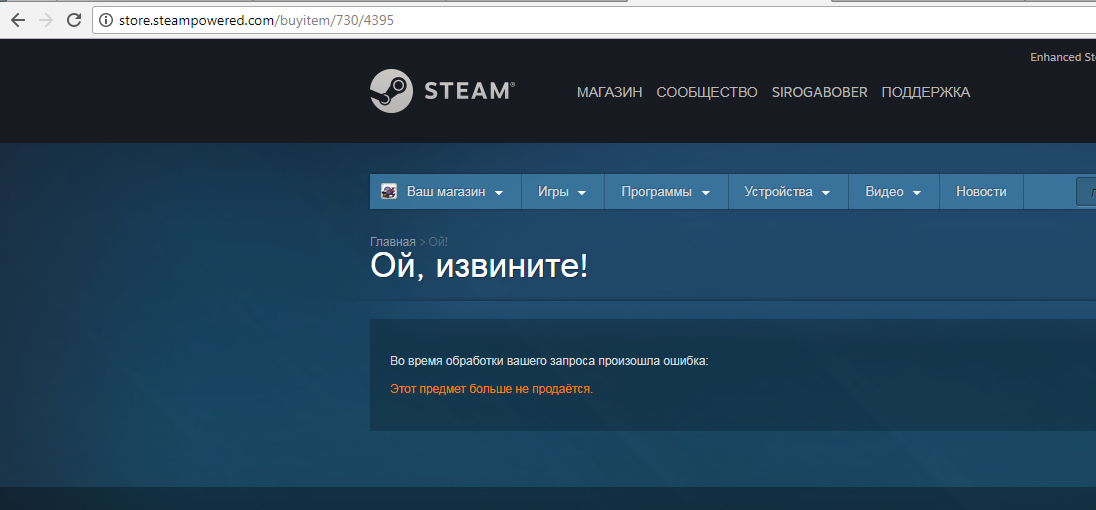Click the orange Этот предмет больше не продаётся text
The height and width of the screenshot is (510, 1096).
point(491,388)
